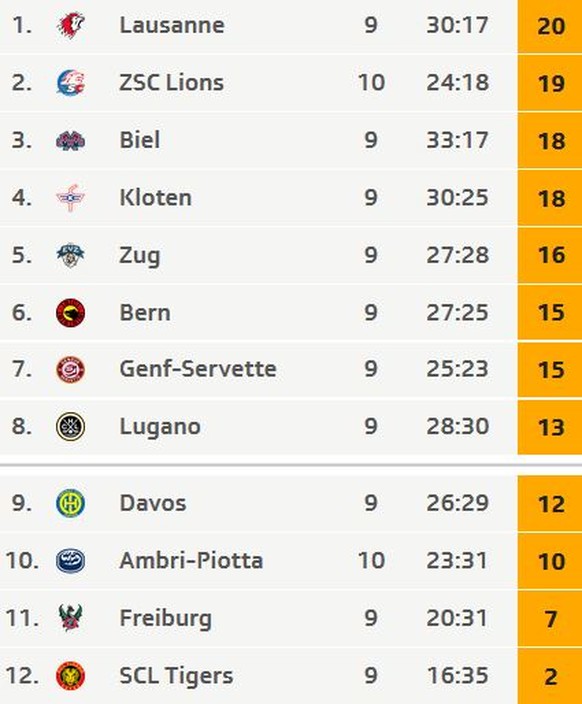Click the Freiburg dragon logo
This screenshot has height=704, width=582.
pyautogui.click(x=71, y=618)
